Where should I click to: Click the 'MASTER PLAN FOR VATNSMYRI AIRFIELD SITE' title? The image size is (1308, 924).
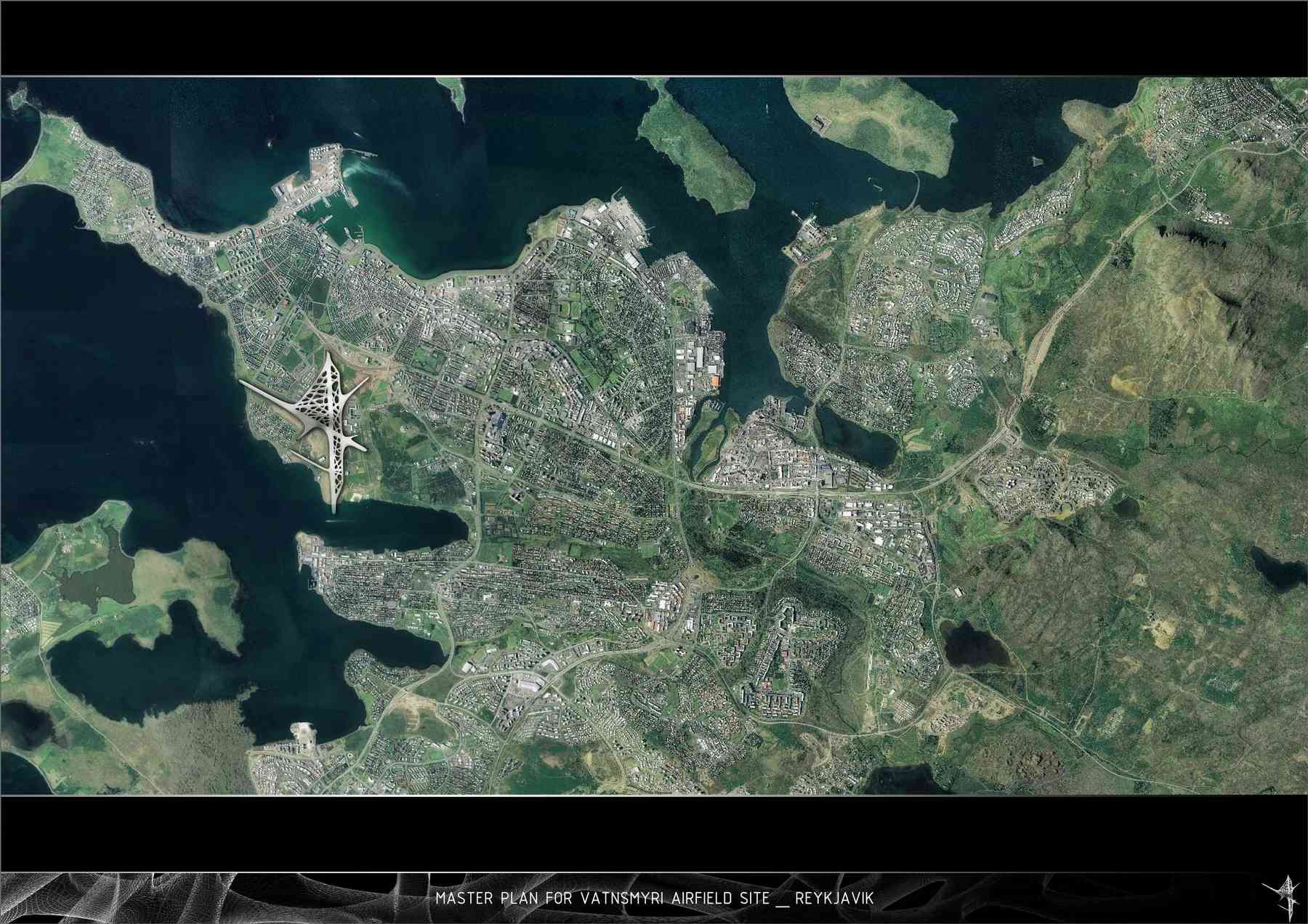[601, 899]
